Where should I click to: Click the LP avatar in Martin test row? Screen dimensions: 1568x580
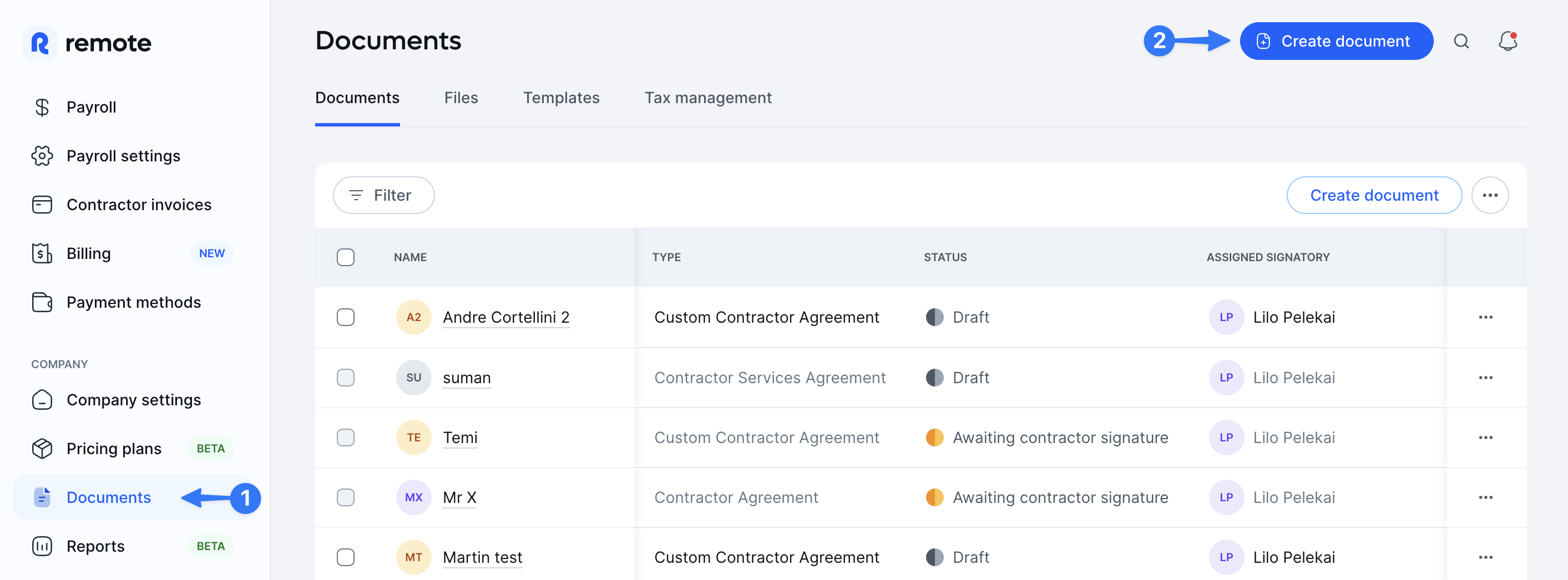1226,557
